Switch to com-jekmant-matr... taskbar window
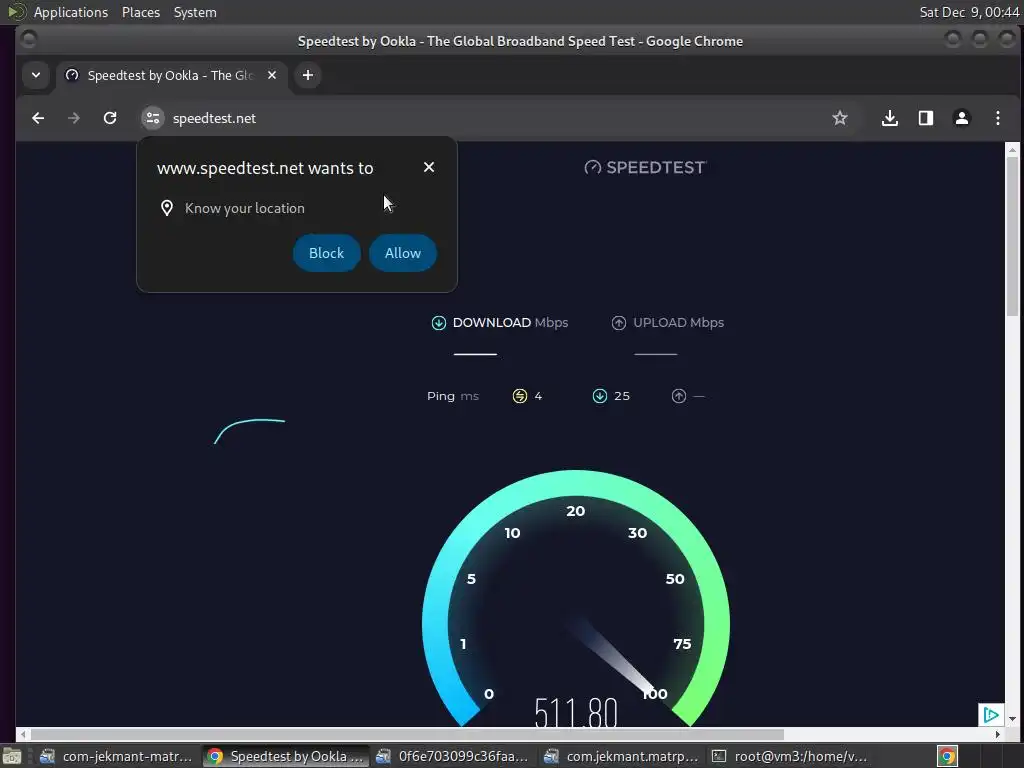Viewport: 1024px width, 768px height. pos(116,756)
